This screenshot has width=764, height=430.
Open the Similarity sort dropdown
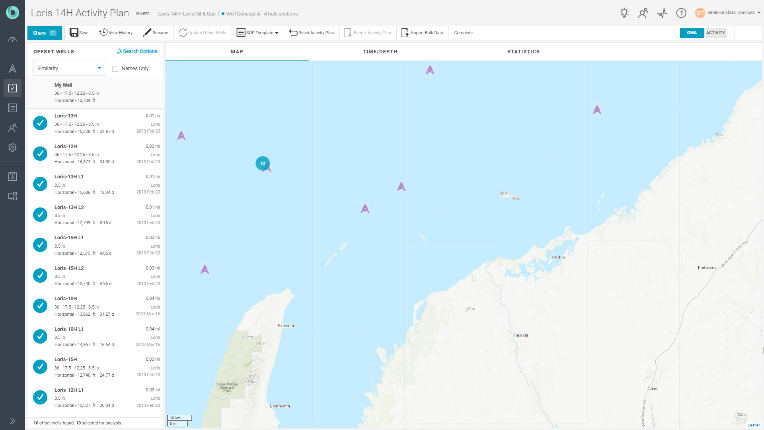coord(69,68)
